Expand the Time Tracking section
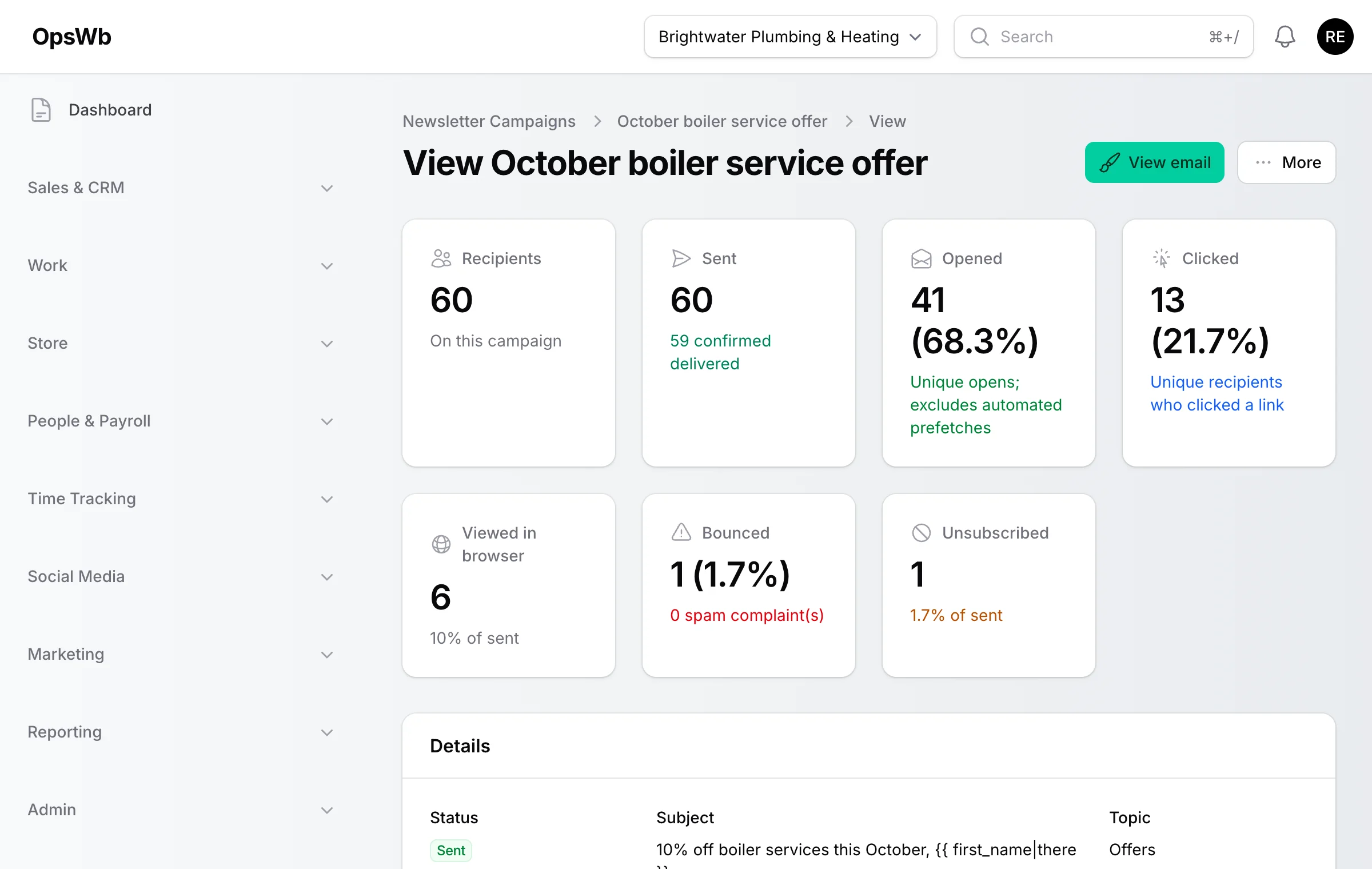Screen dimensions: 1372x869 [x=181, y=499]
